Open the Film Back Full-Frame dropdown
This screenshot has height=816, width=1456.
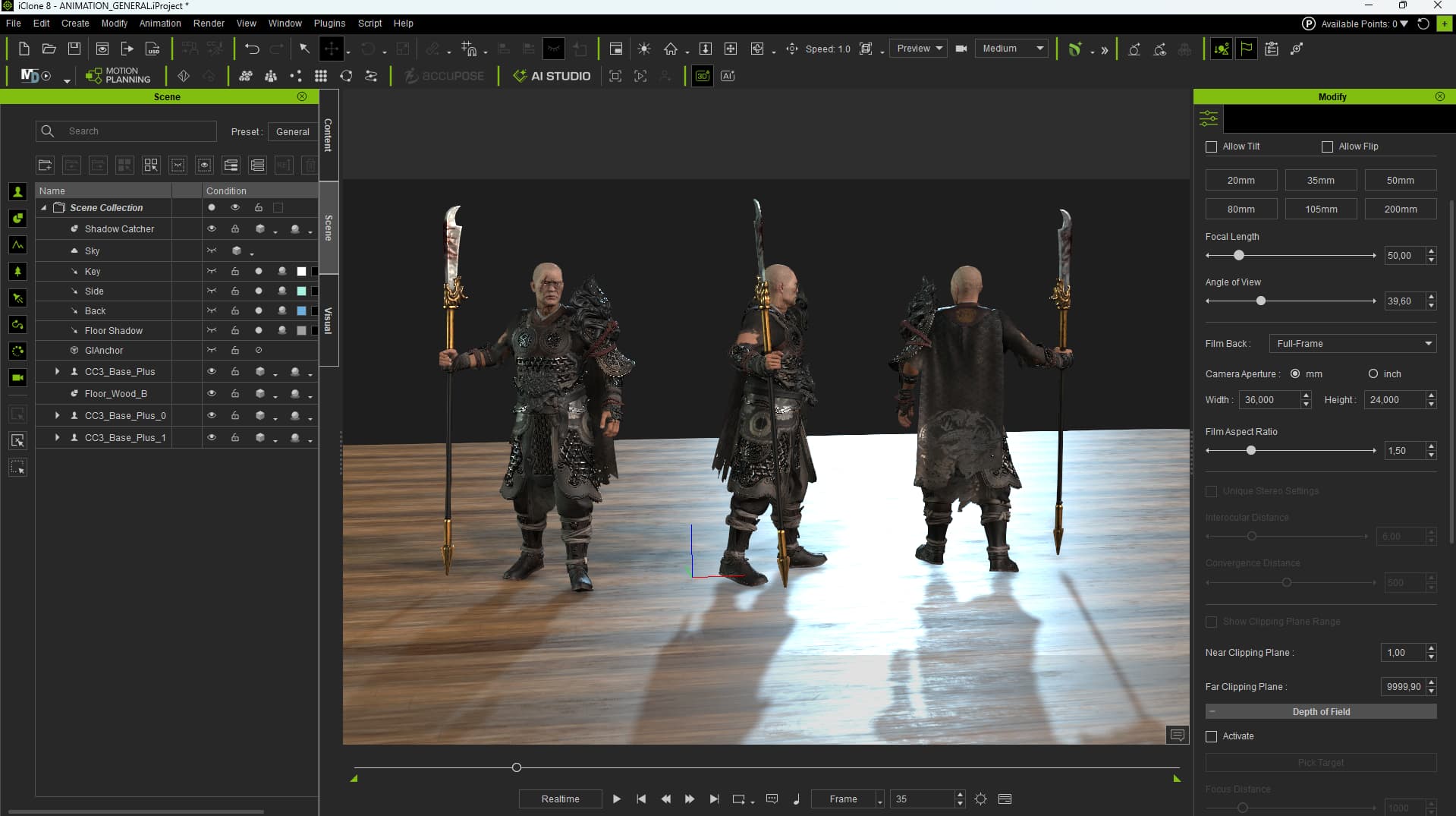coord(1353,344)
